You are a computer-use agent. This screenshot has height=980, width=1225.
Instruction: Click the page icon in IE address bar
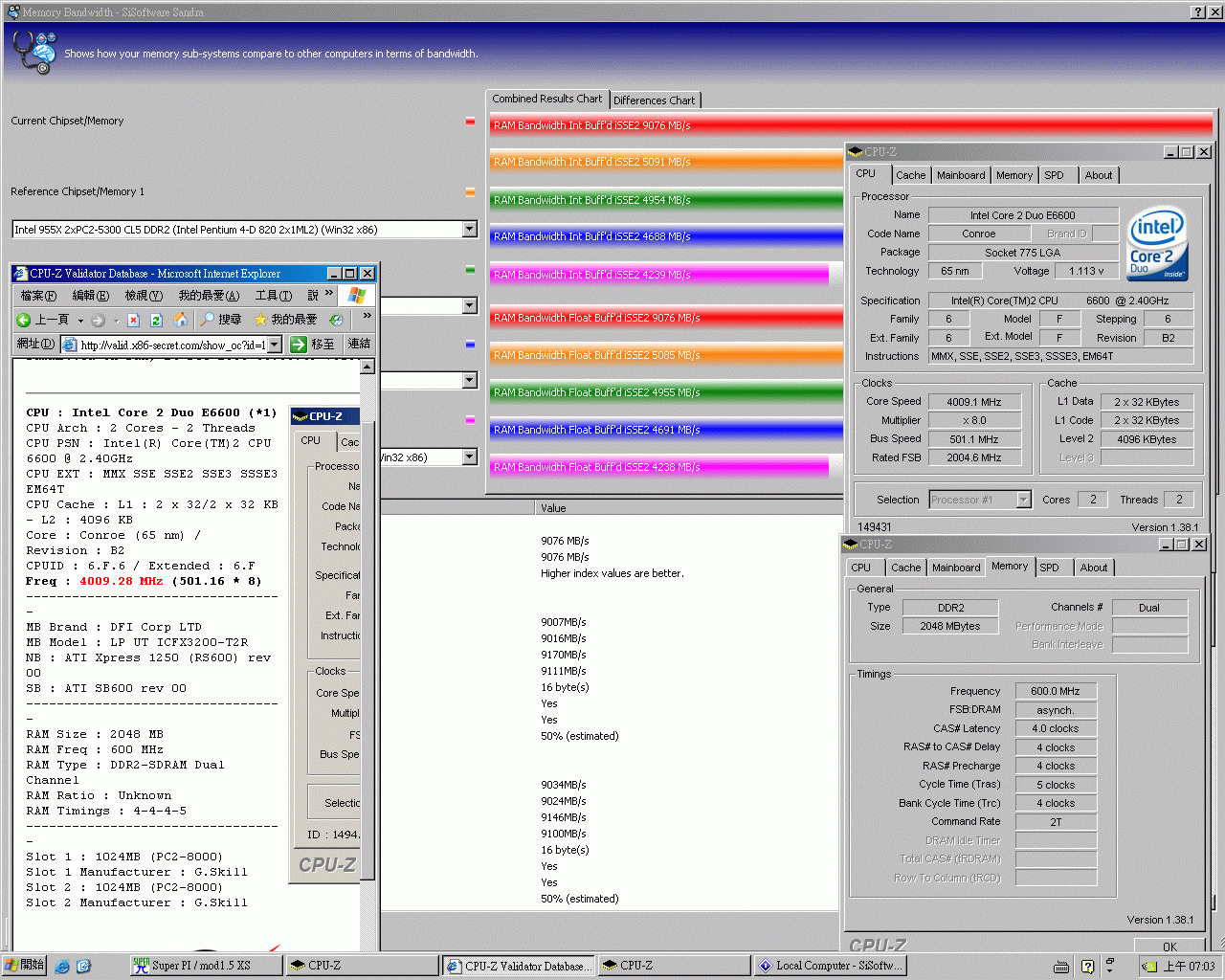(69, 345)
